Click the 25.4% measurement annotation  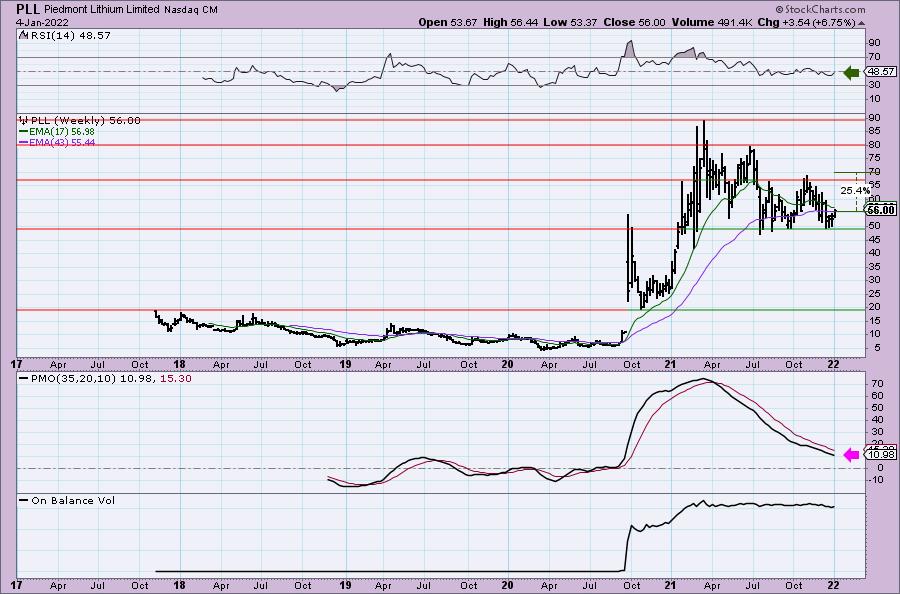point(855,190)
